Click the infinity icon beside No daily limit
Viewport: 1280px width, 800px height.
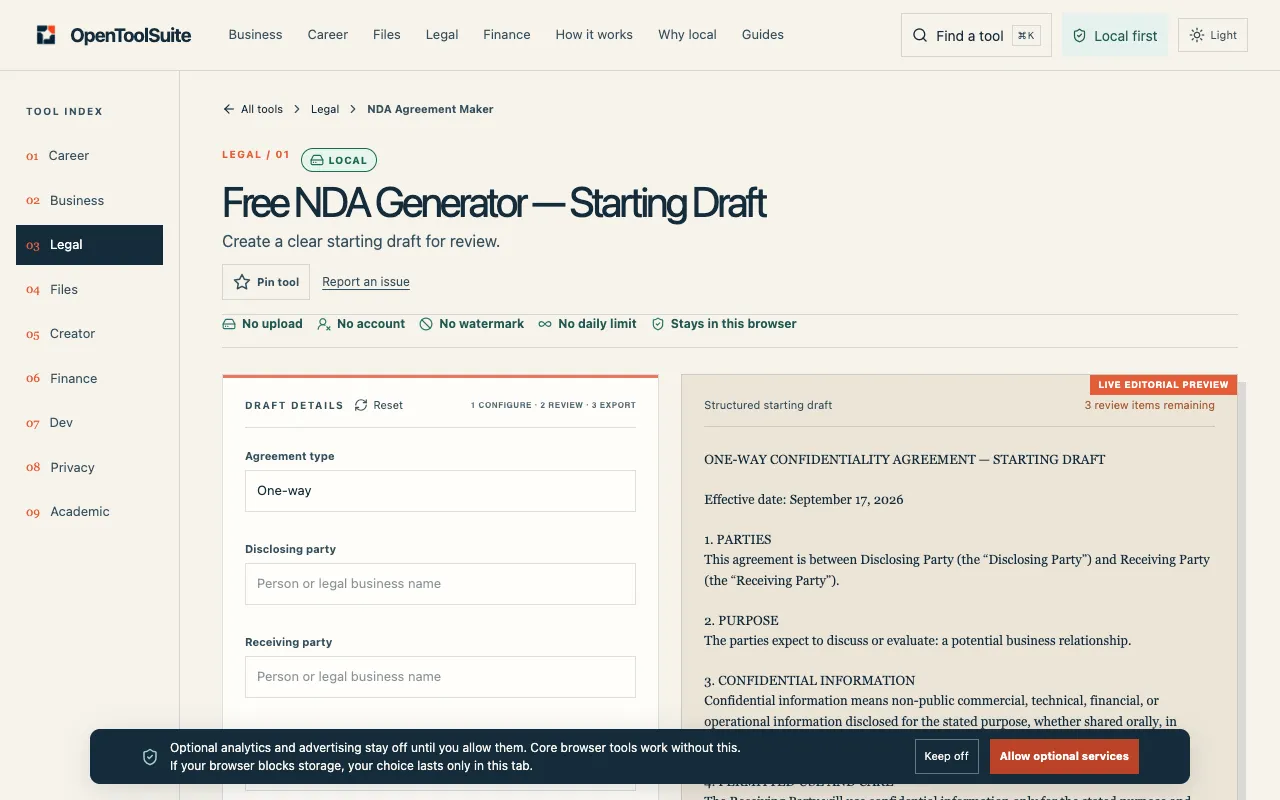(x=545, y=324)
